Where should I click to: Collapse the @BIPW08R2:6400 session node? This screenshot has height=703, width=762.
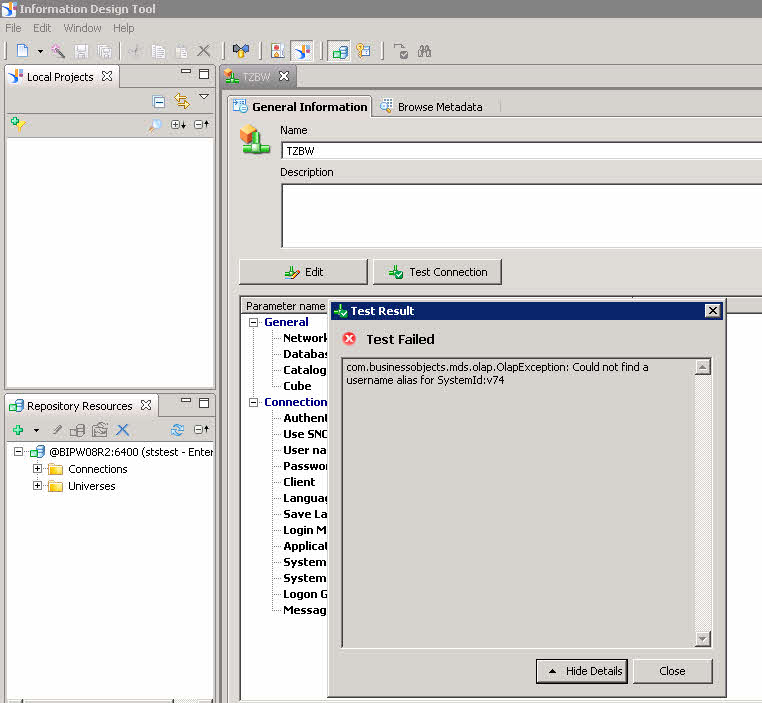point(18,452)
